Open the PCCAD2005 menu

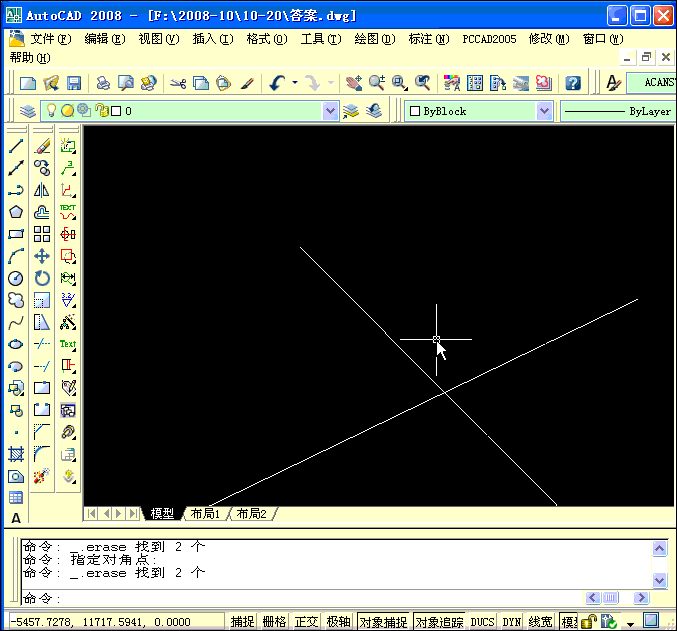489,39
